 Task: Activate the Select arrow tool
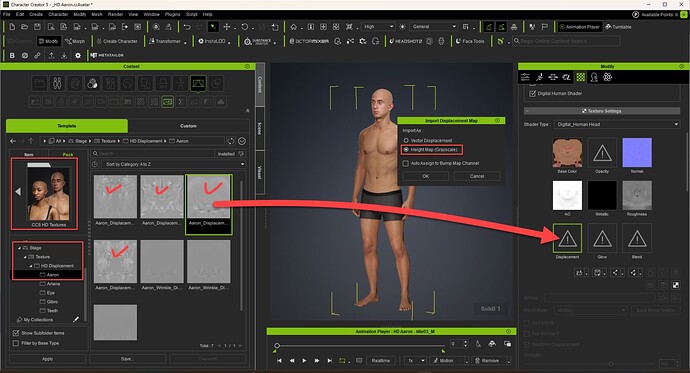tap(213, 27)
